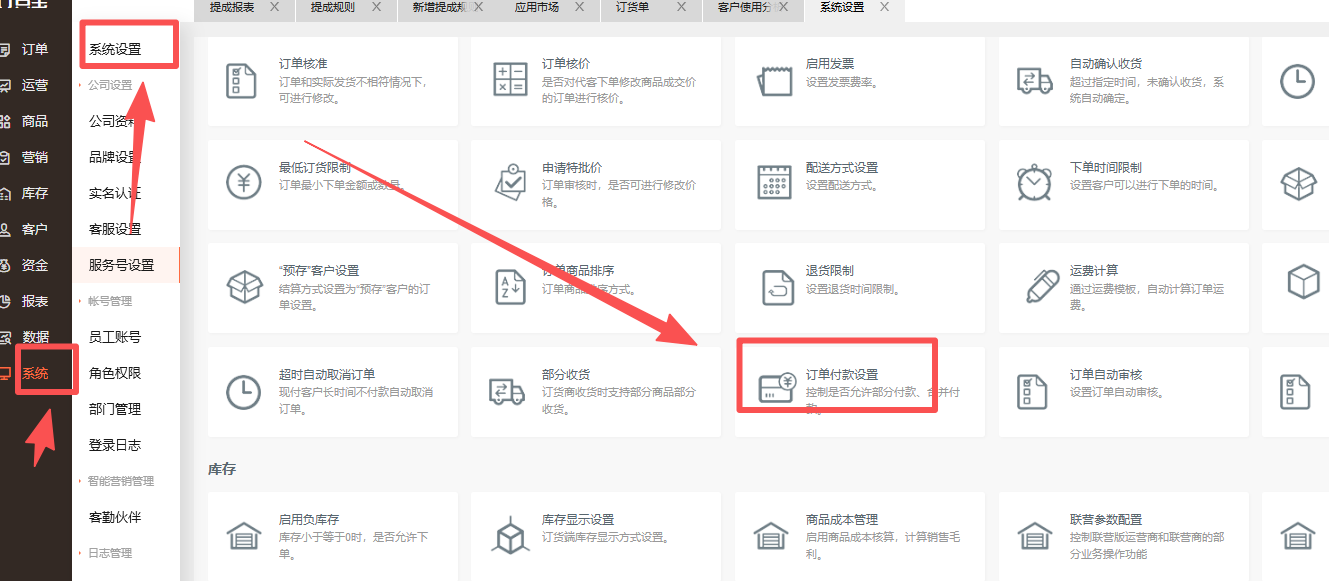Click the 订单付款设置 payment card icon
The height and width of the screenshot is (581, 1329).
(x=777, y=388)
